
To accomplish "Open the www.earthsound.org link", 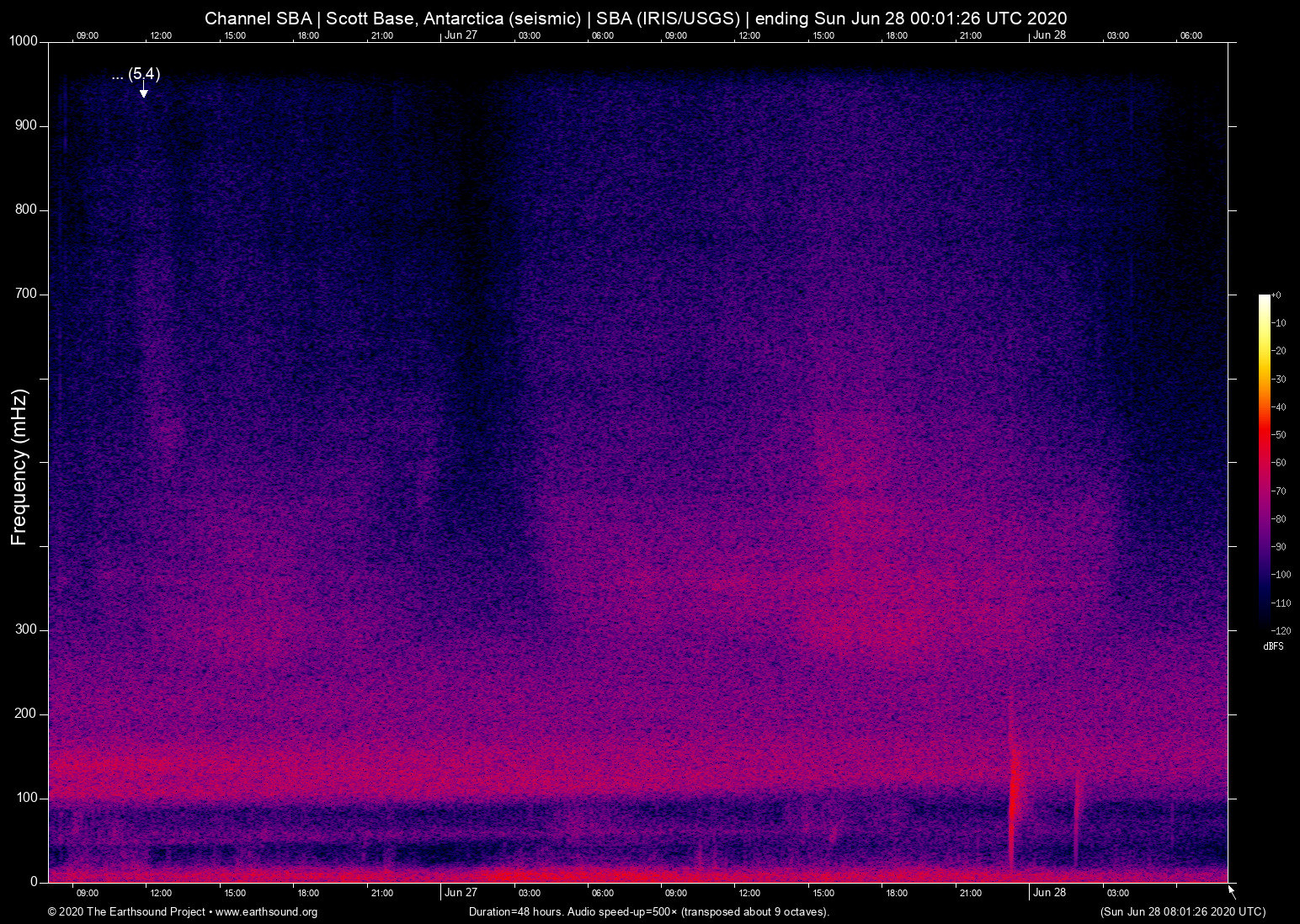I will (266, 912).
